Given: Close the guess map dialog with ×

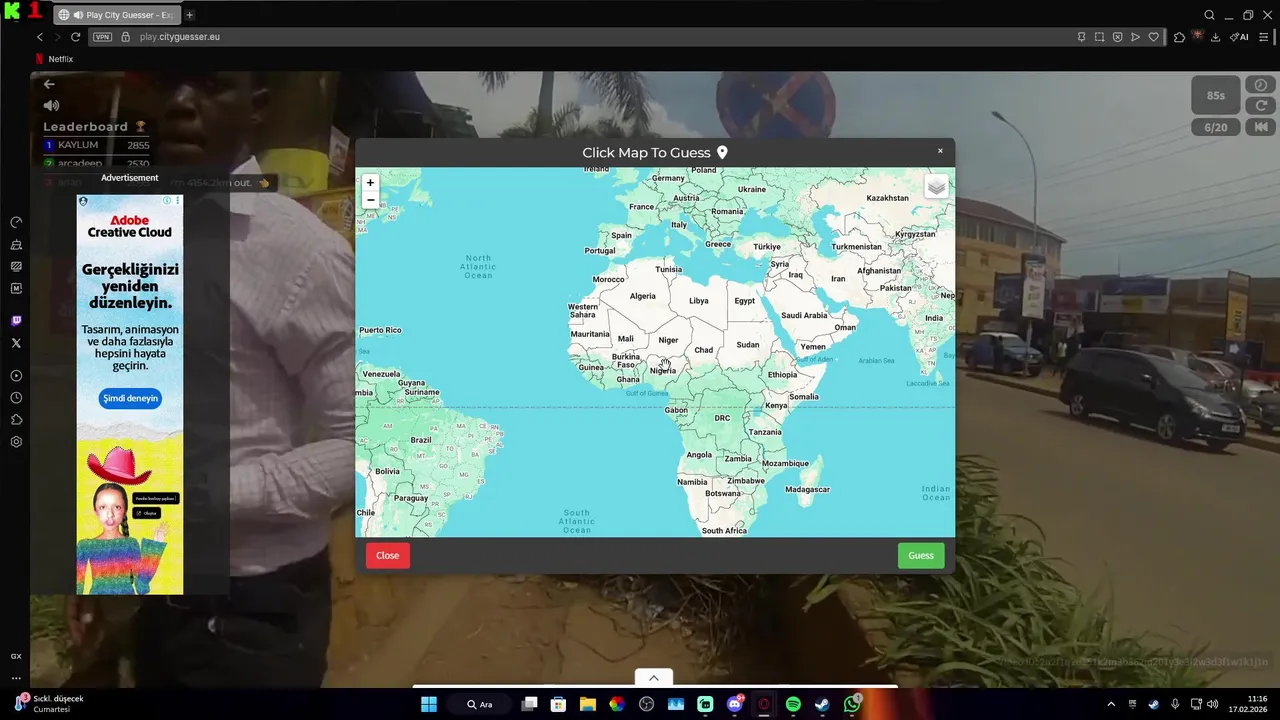Looking at the screenshot, I should (940, 151).
